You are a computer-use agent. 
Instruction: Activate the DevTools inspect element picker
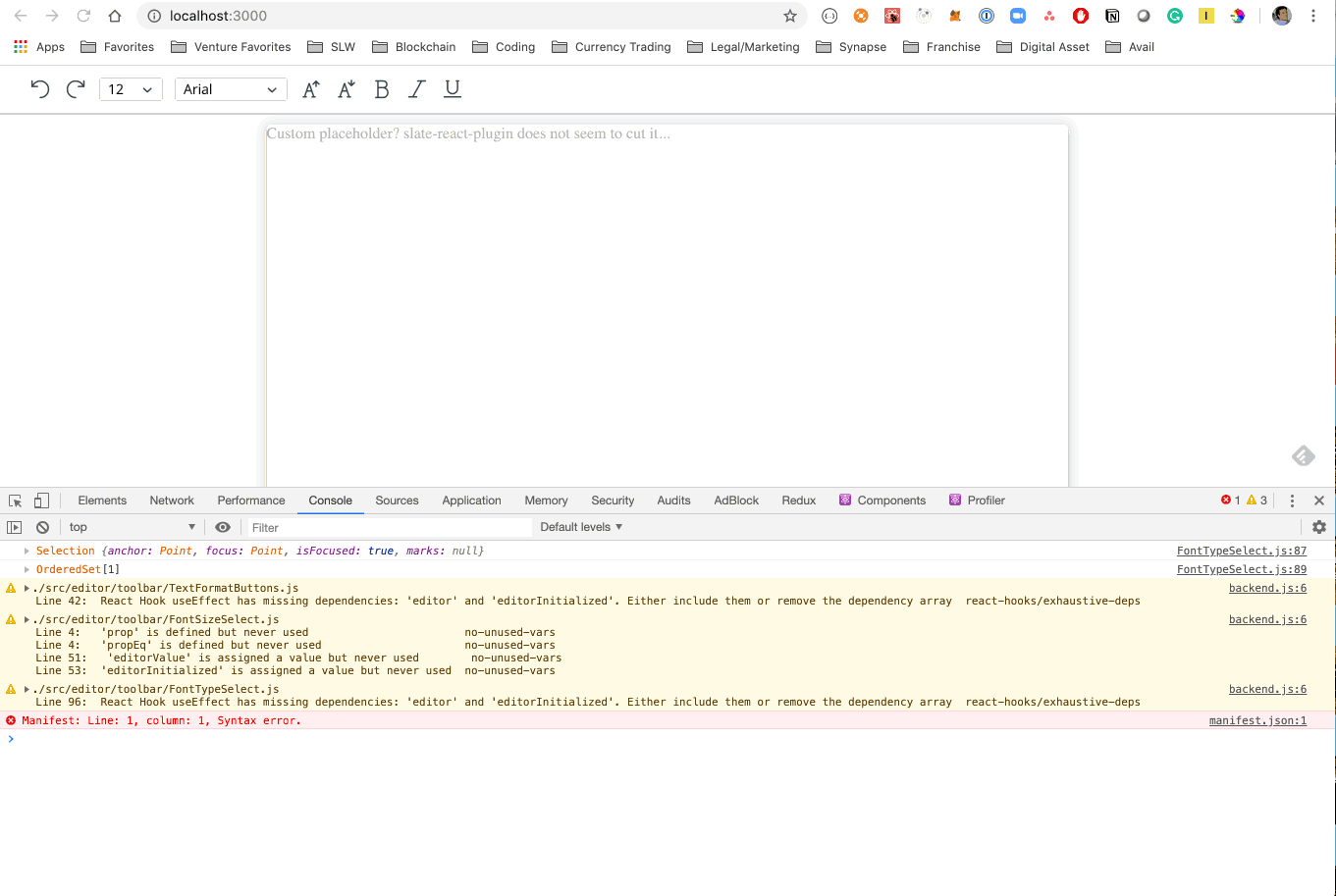15,501
